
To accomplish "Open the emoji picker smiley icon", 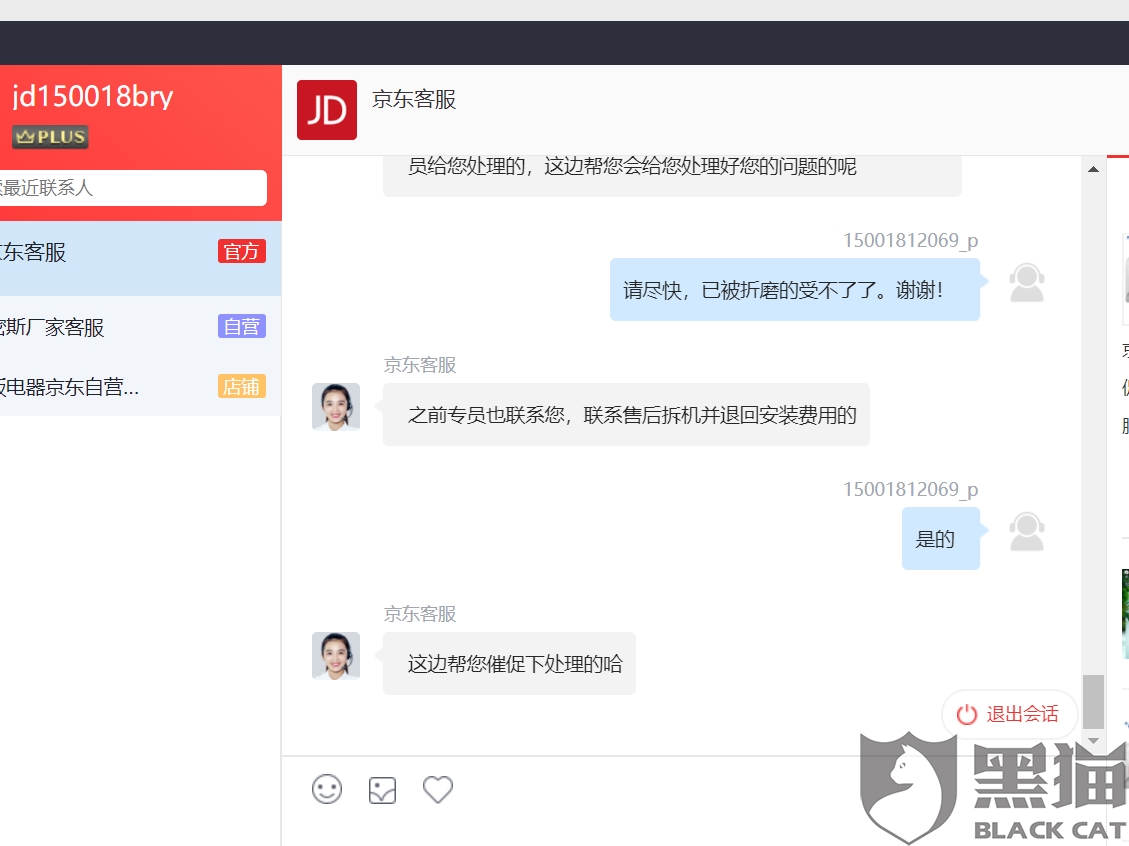I will [327, 789].
